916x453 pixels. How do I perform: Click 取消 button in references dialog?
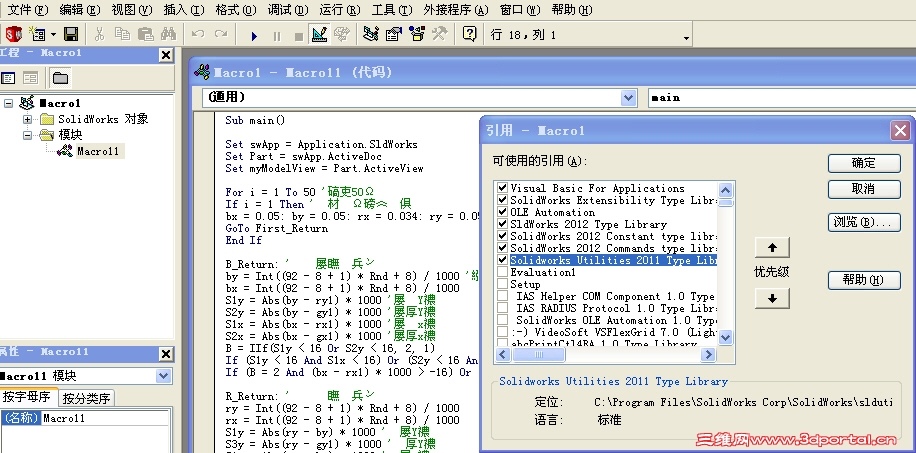pyautogui.click(x=864, y=189)
